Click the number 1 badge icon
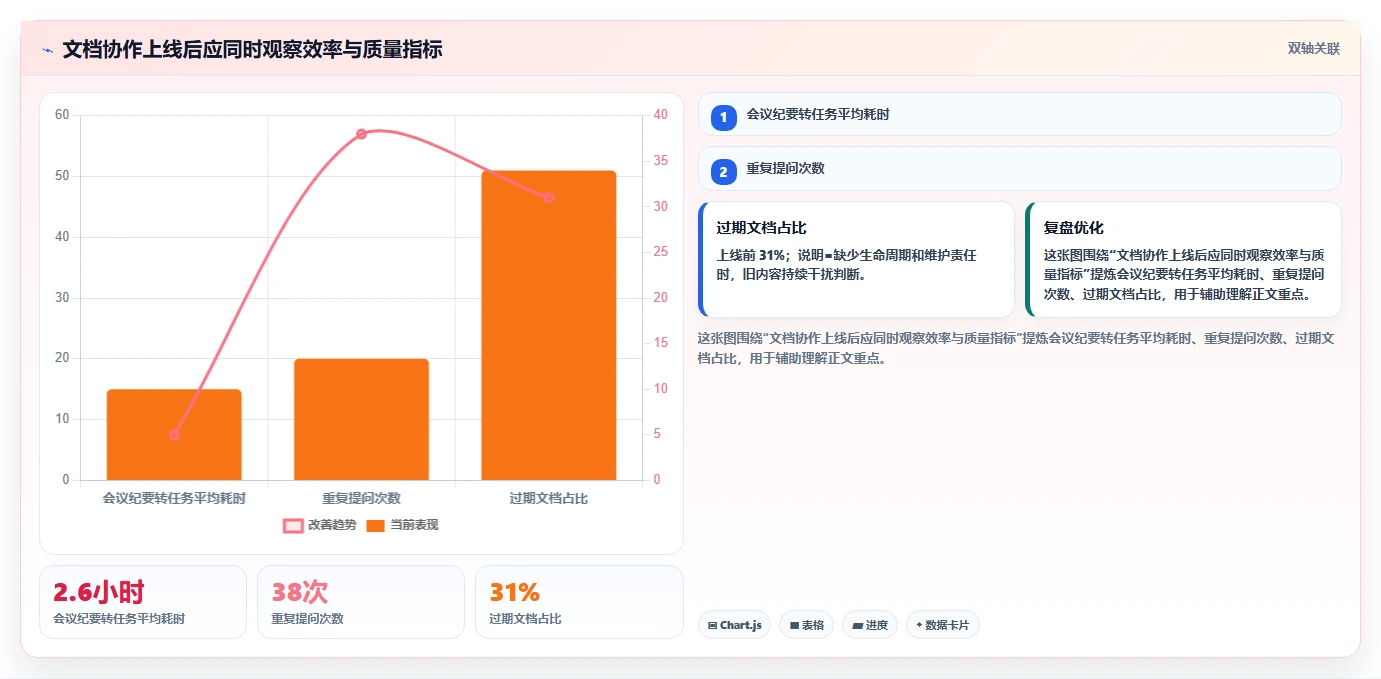Viewport: 1381px width, 679px height. click(x=724, y=117)
